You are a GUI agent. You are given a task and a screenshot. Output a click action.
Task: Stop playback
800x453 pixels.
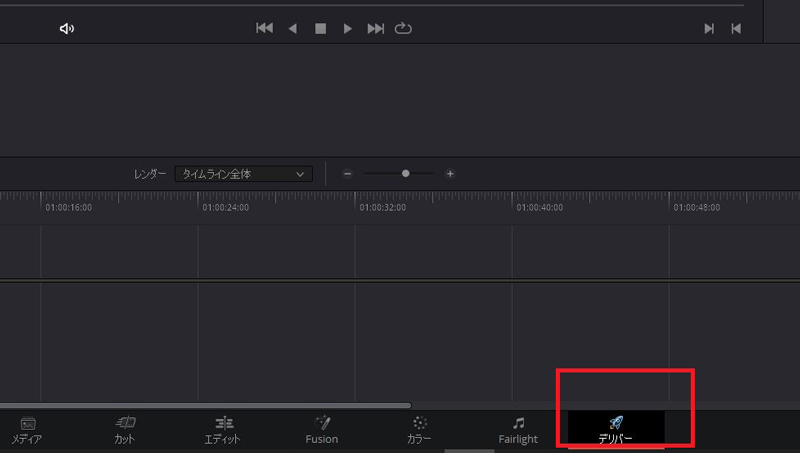pos(321,29)
